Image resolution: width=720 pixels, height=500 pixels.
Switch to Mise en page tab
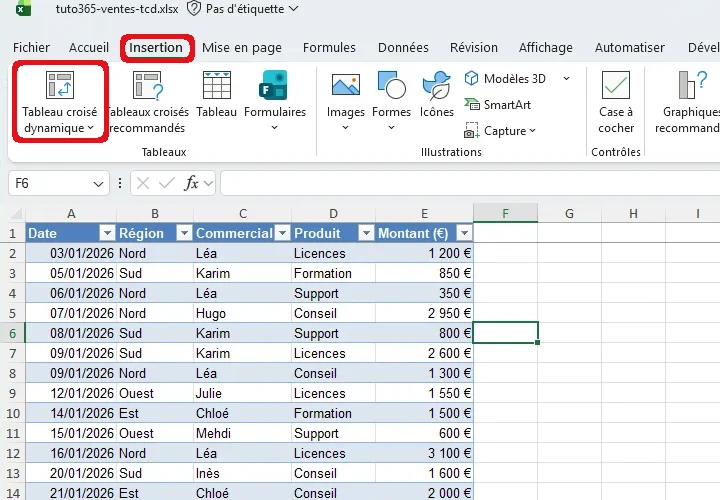pyautogui.click(x=242, y=47)
